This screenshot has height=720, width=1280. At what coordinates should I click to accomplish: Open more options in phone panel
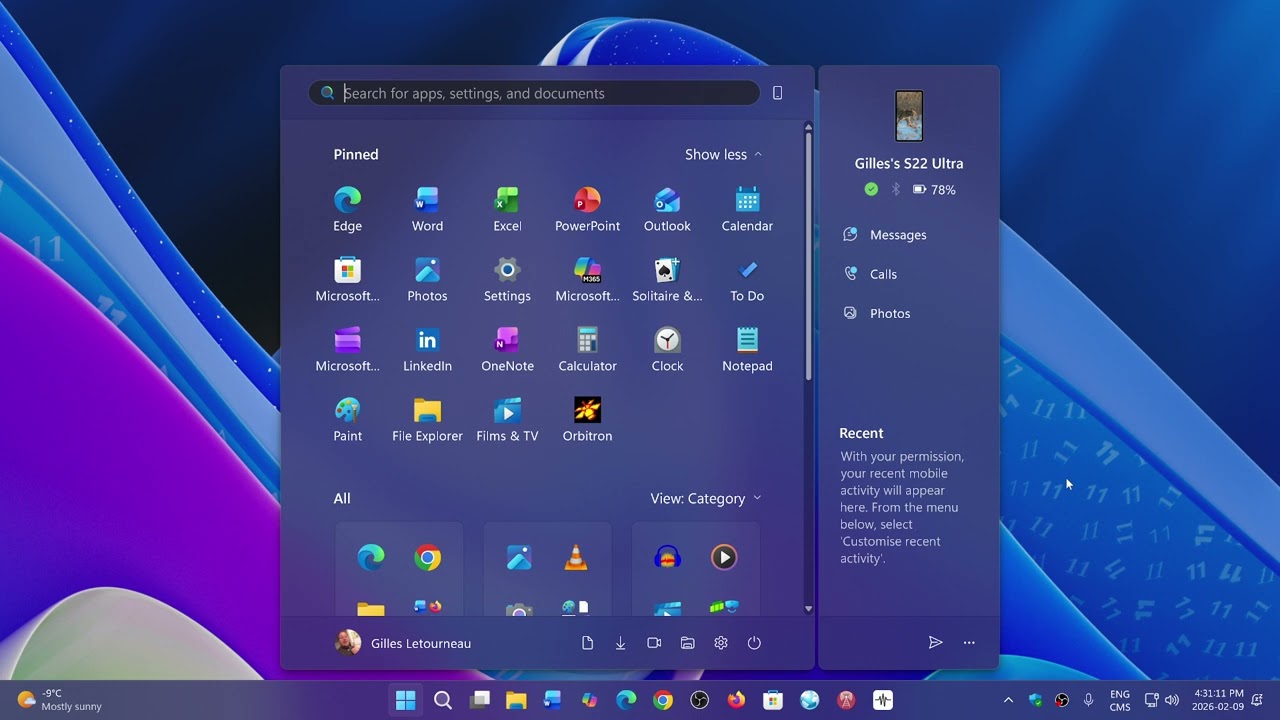[x=969, y=643]
